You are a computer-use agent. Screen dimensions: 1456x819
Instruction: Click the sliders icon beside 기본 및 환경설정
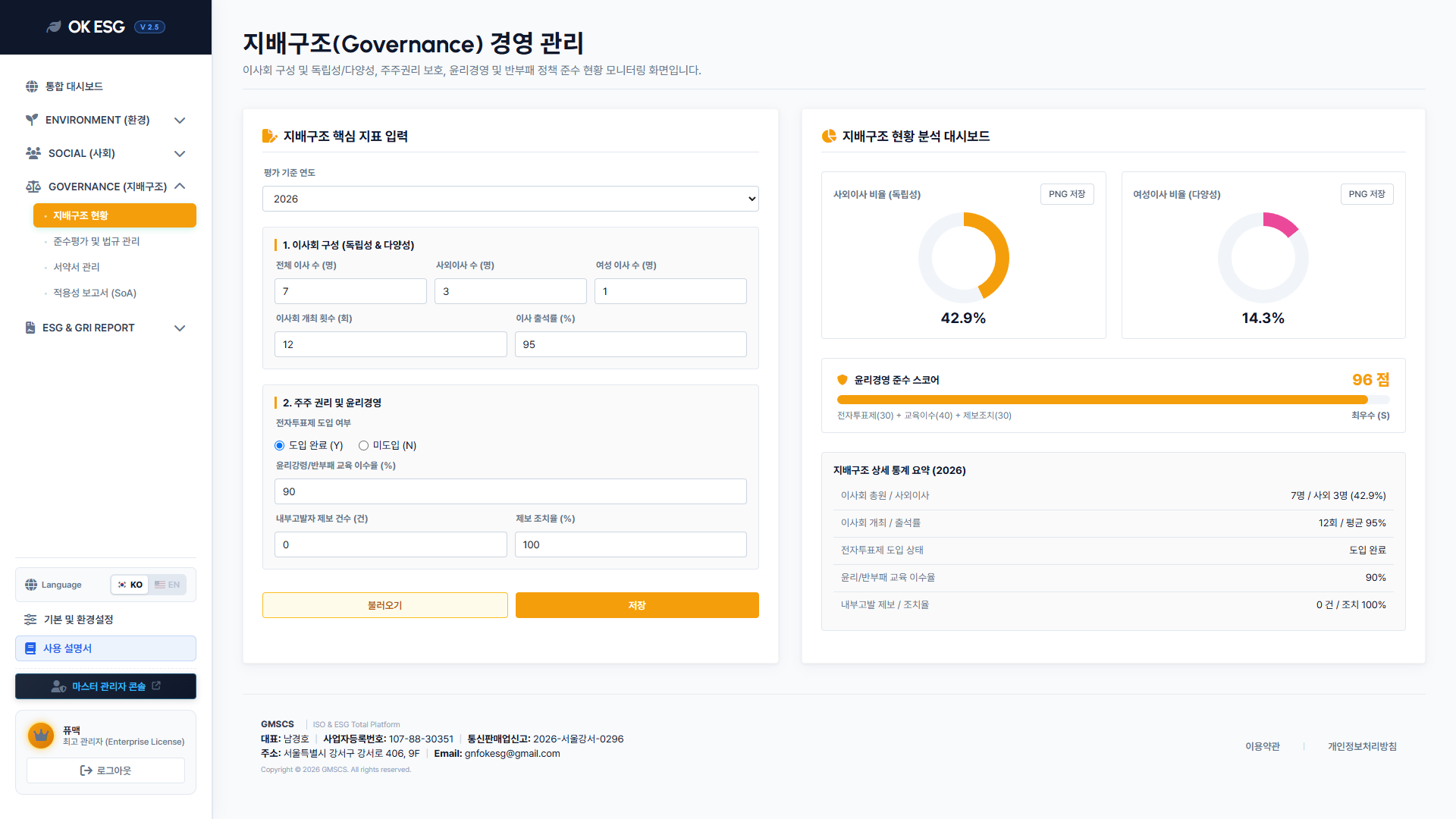30,620
